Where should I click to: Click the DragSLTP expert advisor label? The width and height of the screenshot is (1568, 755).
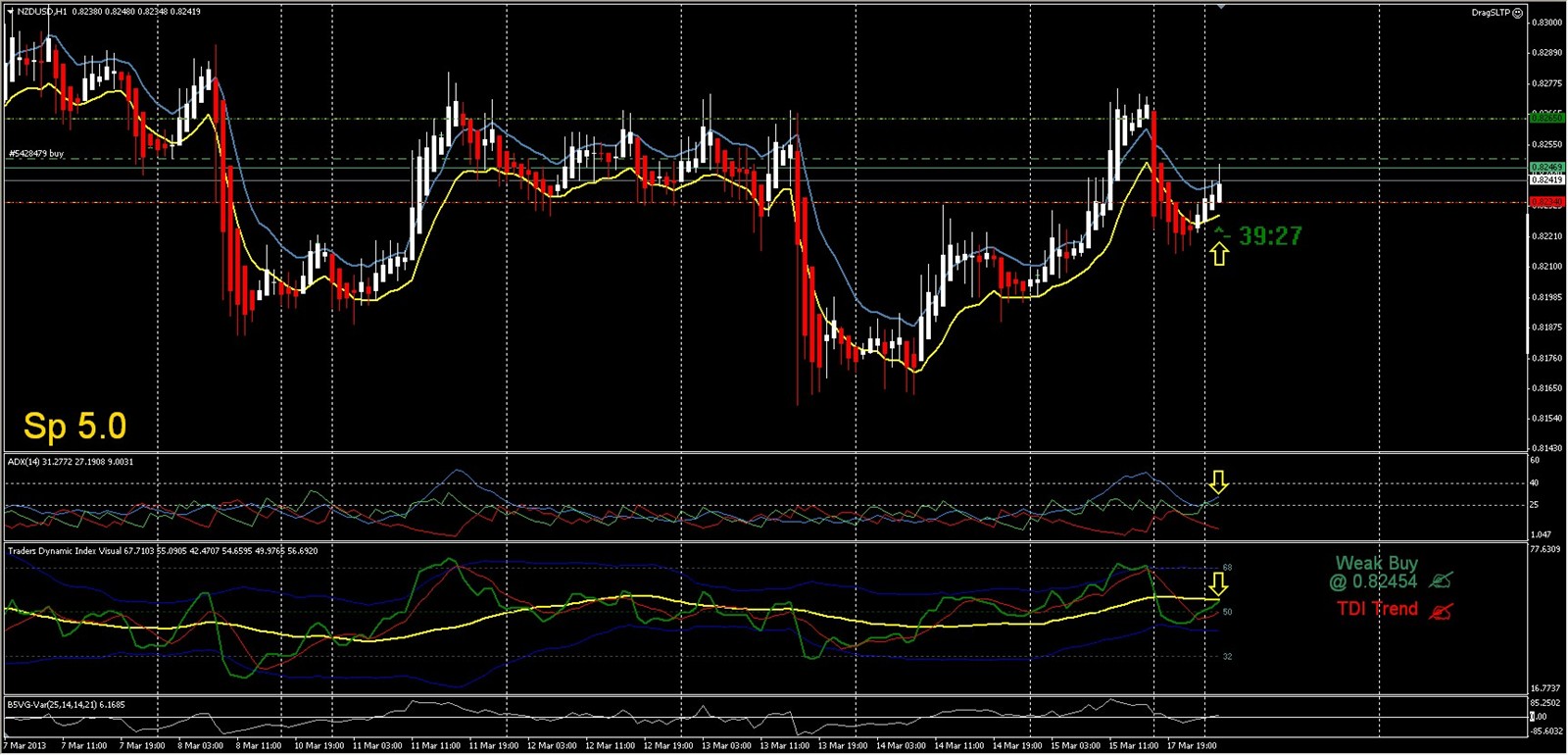point(1491,13)
